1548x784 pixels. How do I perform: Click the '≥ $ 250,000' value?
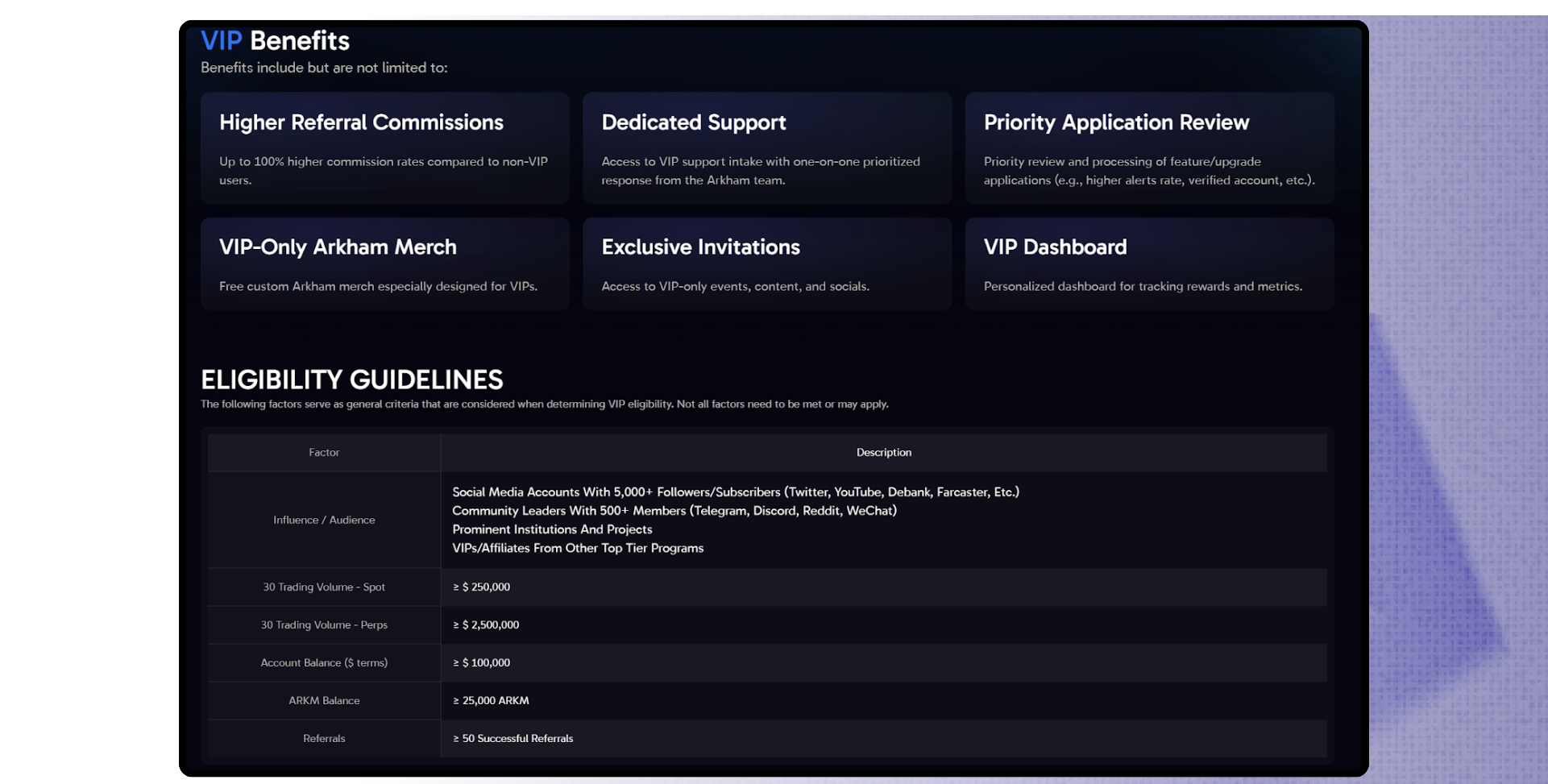coord(481,587)
